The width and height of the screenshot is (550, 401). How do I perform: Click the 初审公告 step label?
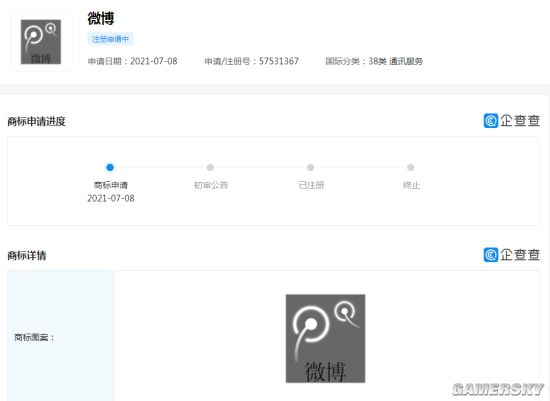211,185
